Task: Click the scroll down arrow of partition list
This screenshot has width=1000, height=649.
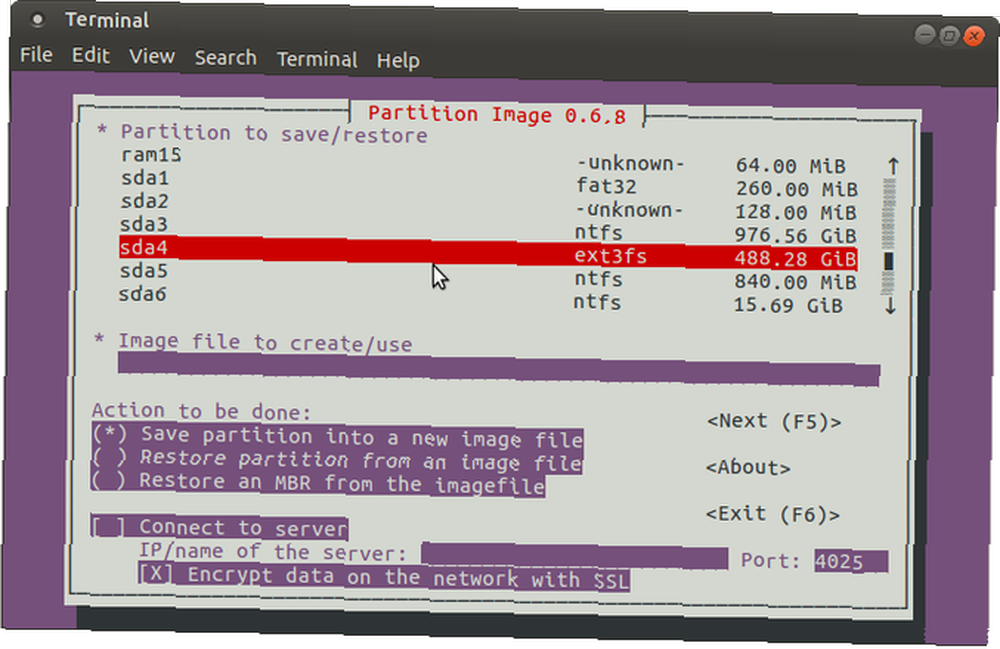Action: [891, 306]
